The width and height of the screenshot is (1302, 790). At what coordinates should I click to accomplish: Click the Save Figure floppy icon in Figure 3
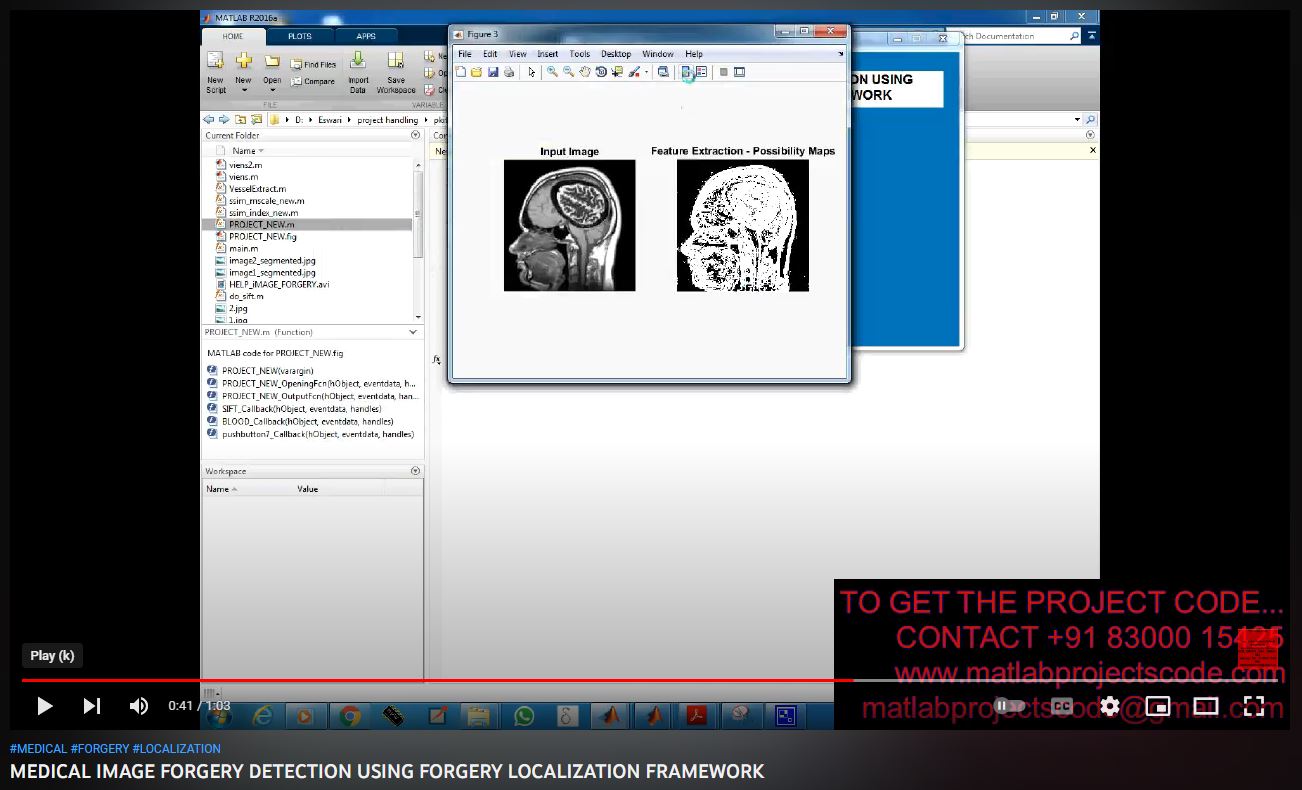click(493, 72)
